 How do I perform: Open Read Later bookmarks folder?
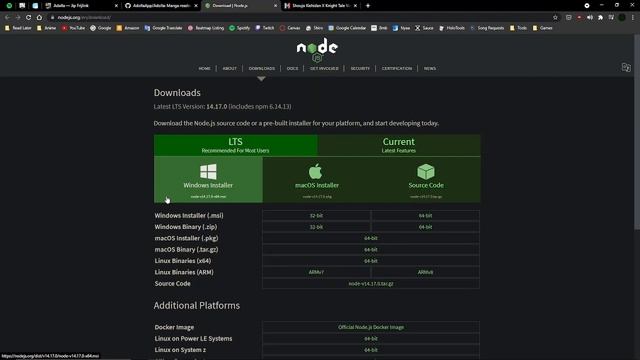coord(18,28)
